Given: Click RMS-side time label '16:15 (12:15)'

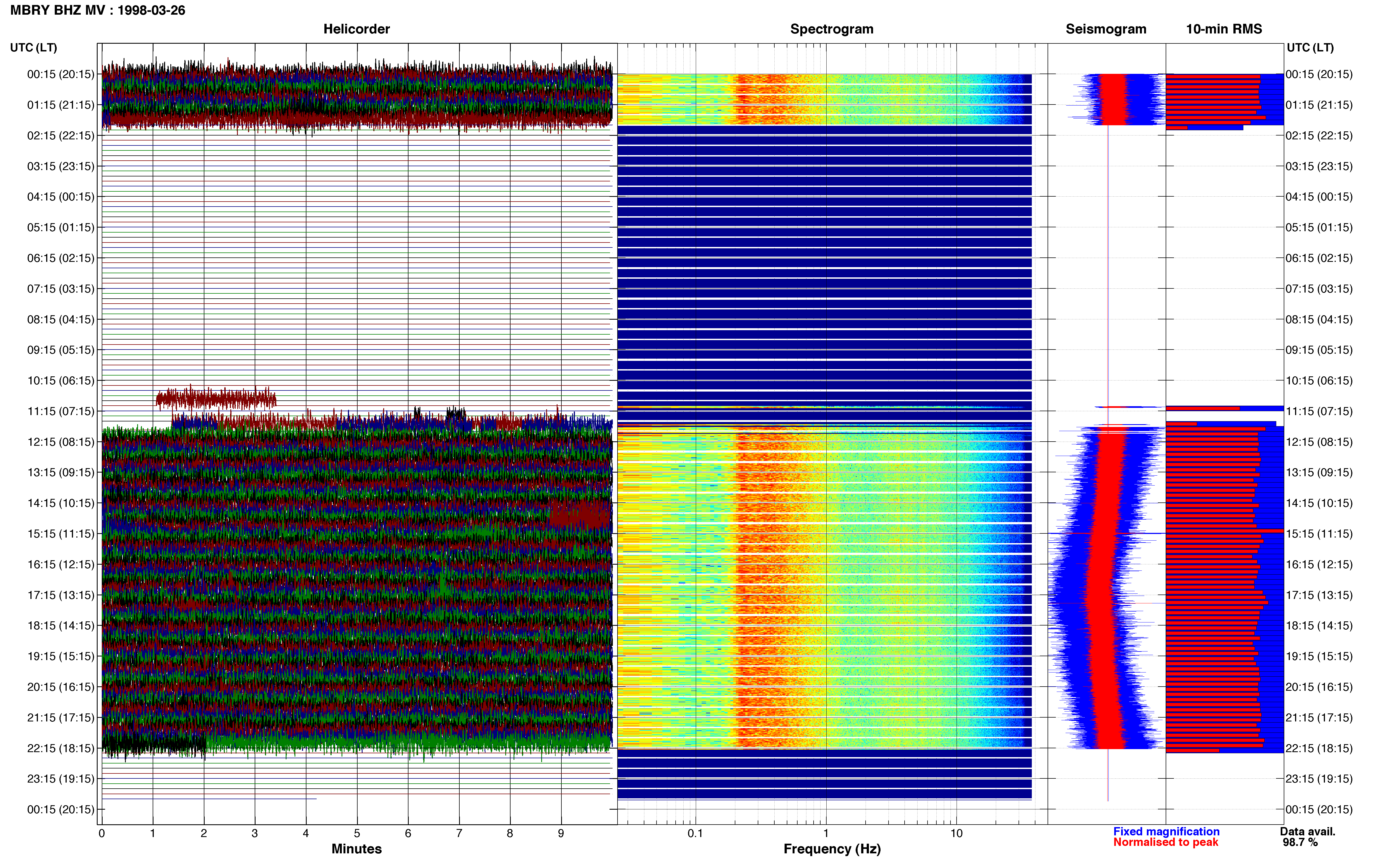Looking at the screenshot, I should [x=1319, y=564].
